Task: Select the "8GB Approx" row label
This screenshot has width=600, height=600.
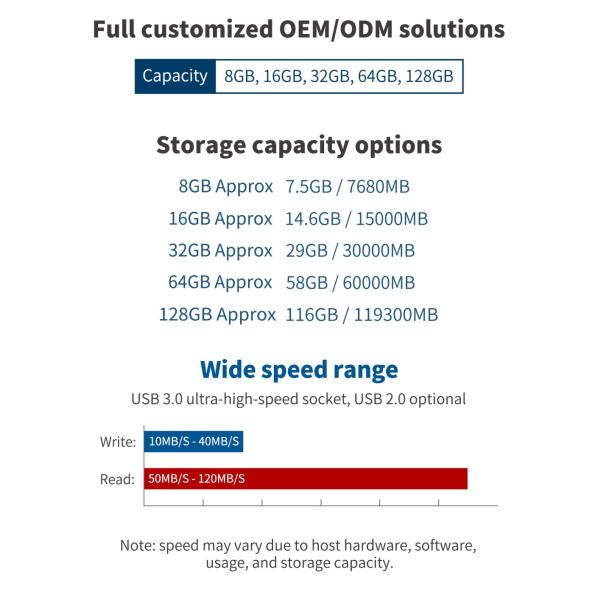Action: point(225,187)
